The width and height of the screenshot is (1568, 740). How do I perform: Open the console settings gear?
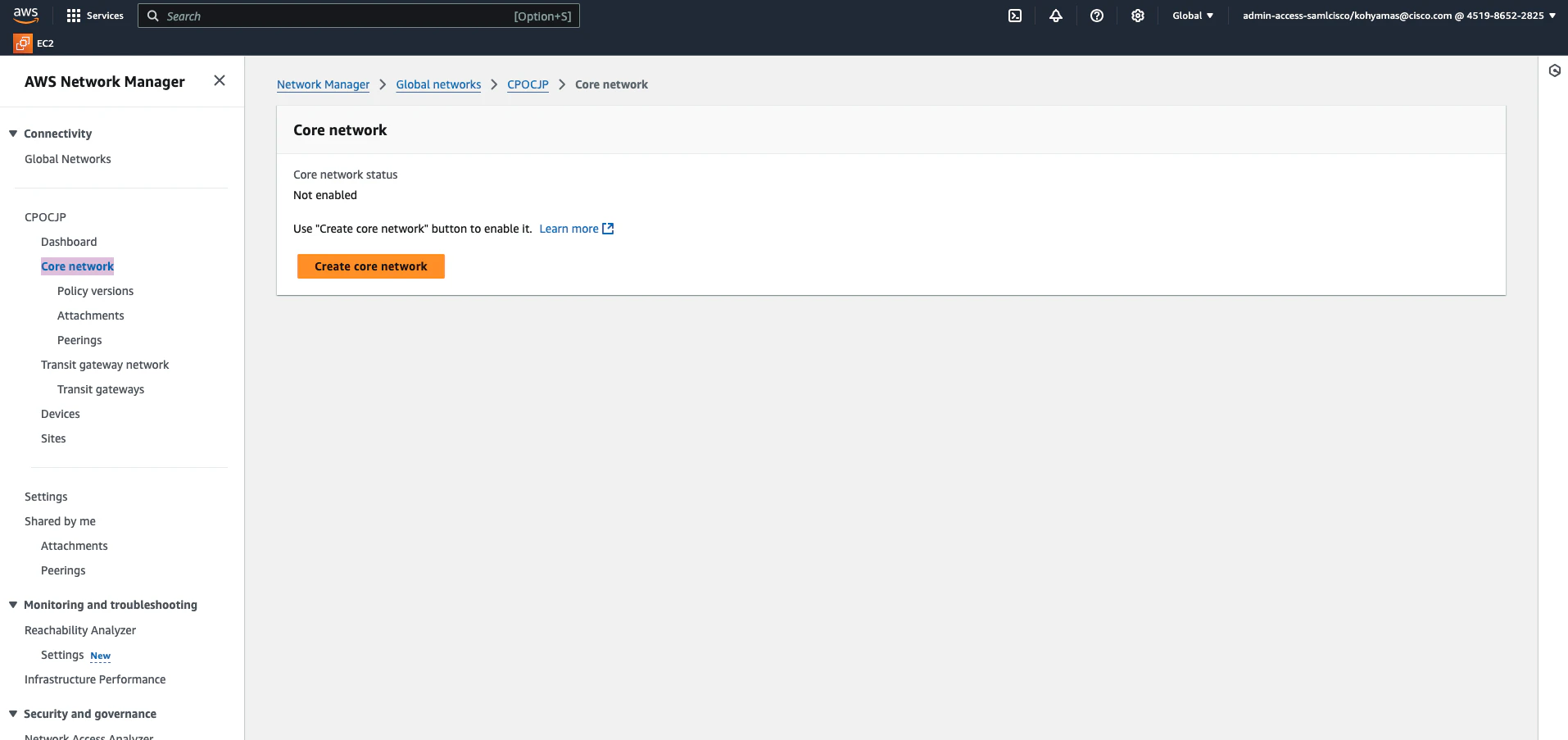(x=1138, y=16)
